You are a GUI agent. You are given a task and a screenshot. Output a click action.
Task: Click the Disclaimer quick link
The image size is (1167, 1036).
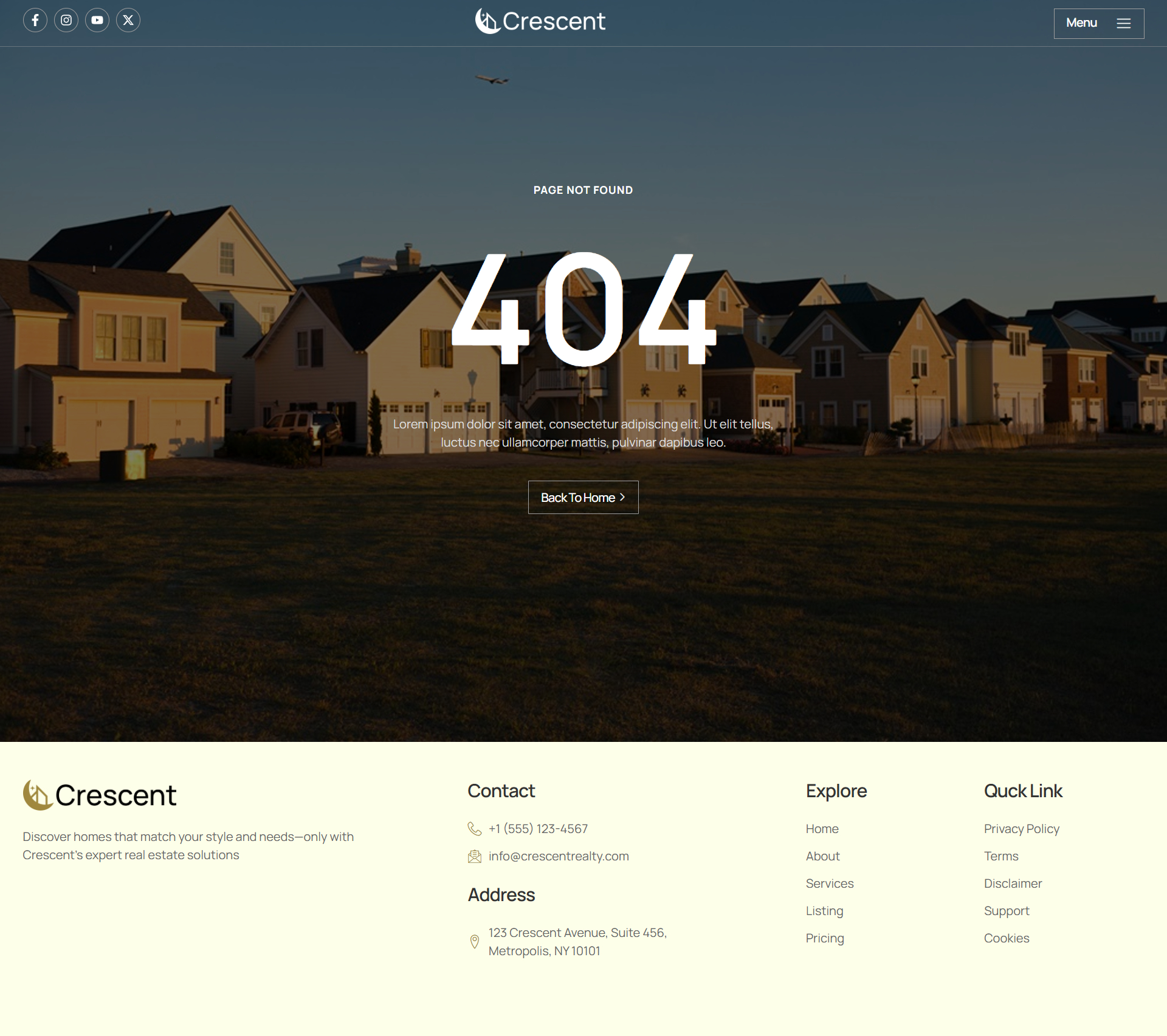coord(1013,883)
